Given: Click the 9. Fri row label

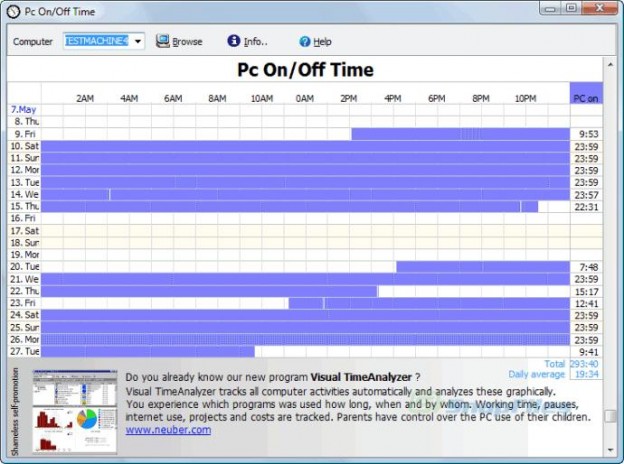Looking at the screenshot, I should (x=25, y=134).
